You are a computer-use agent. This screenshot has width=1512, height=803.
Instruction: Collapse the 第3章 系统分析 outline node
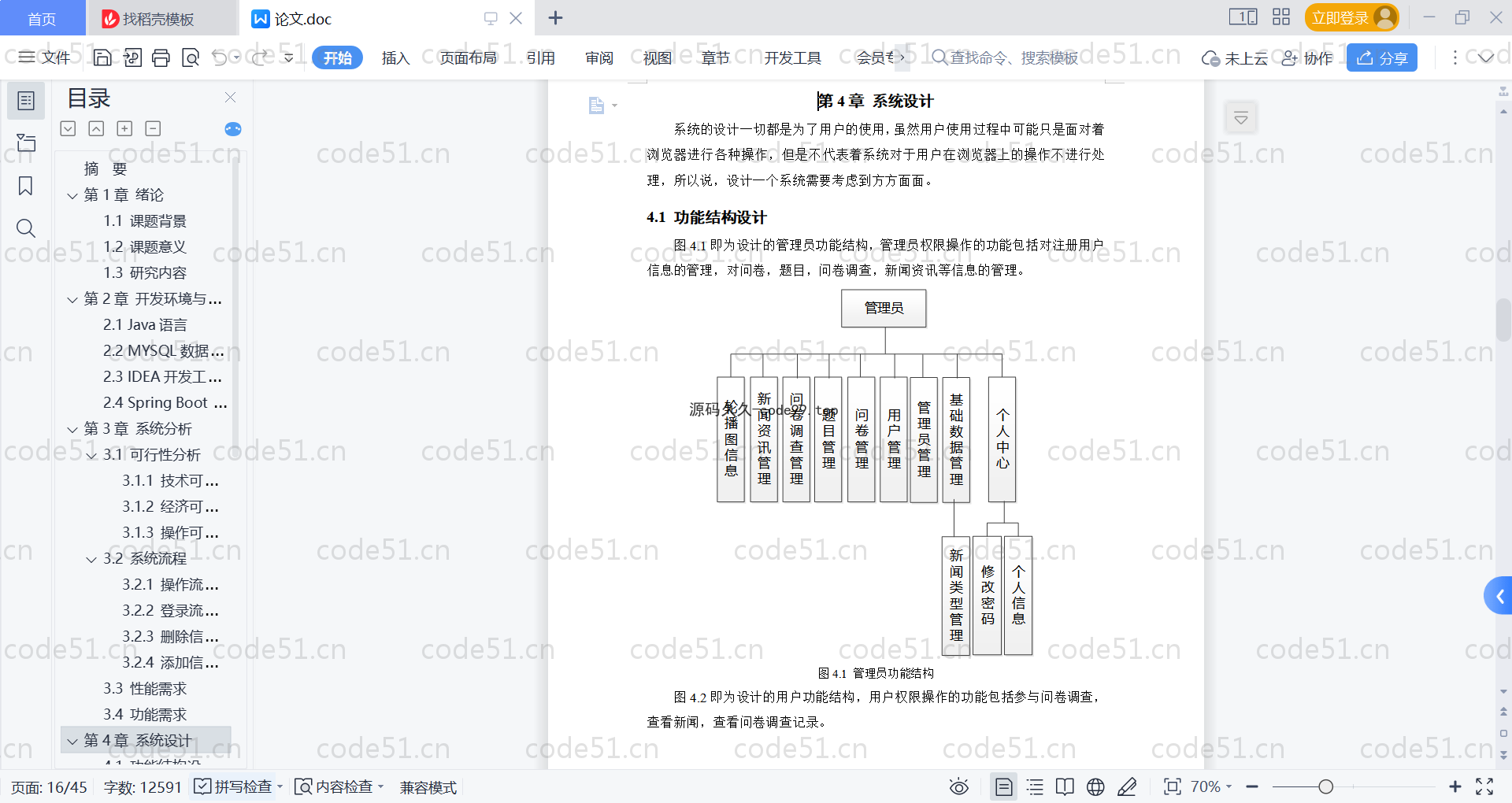pos(72,429)
